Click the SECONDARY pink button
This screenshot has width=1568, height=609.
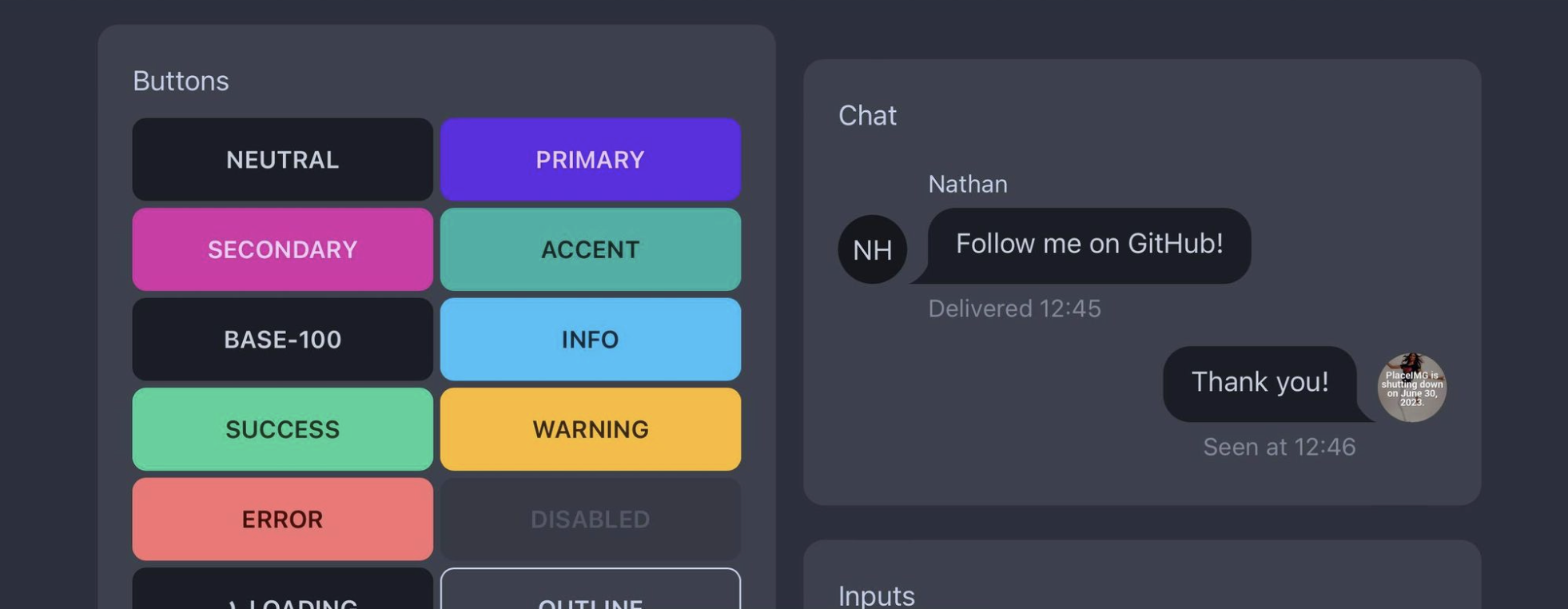[x=282, y=249]
